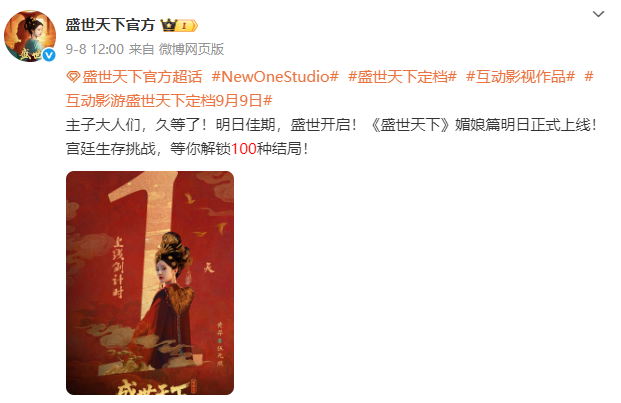Click the super topic diamond icon
Viewport: 621px width, 403px height.
coord(73,76)
